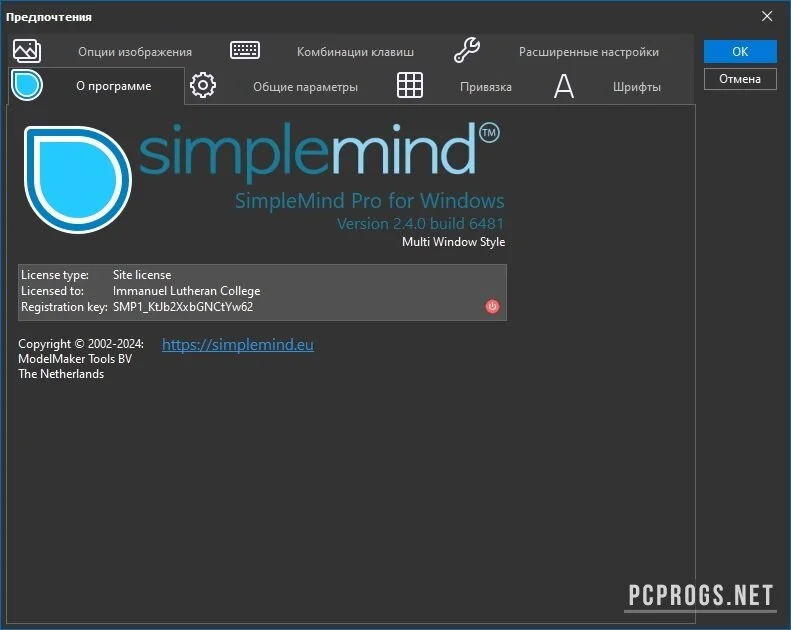Confirm with the OK button

(740, 51)
